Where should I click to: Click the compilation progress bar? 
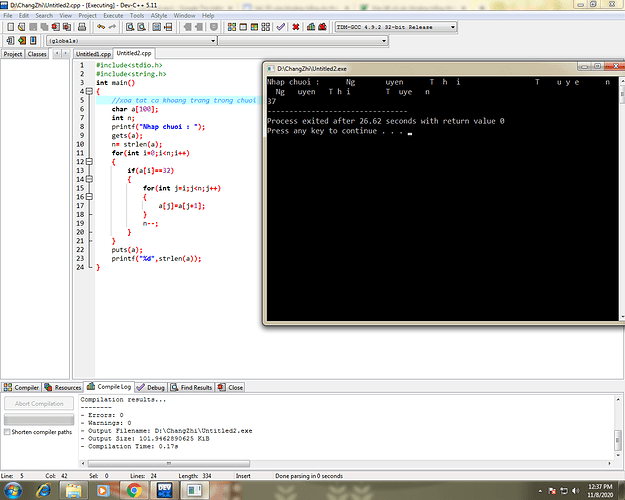tap(39, 419)
